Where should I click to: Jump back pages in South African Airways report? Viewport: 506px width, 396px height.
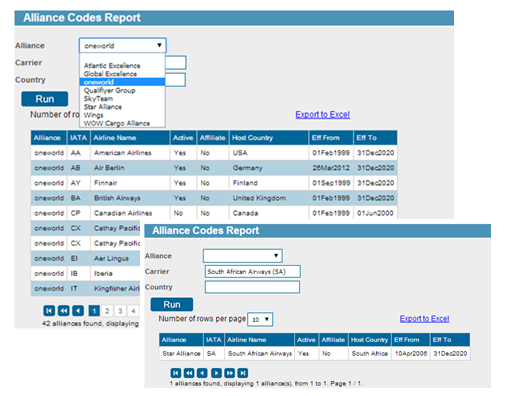[x=189, y=373]
